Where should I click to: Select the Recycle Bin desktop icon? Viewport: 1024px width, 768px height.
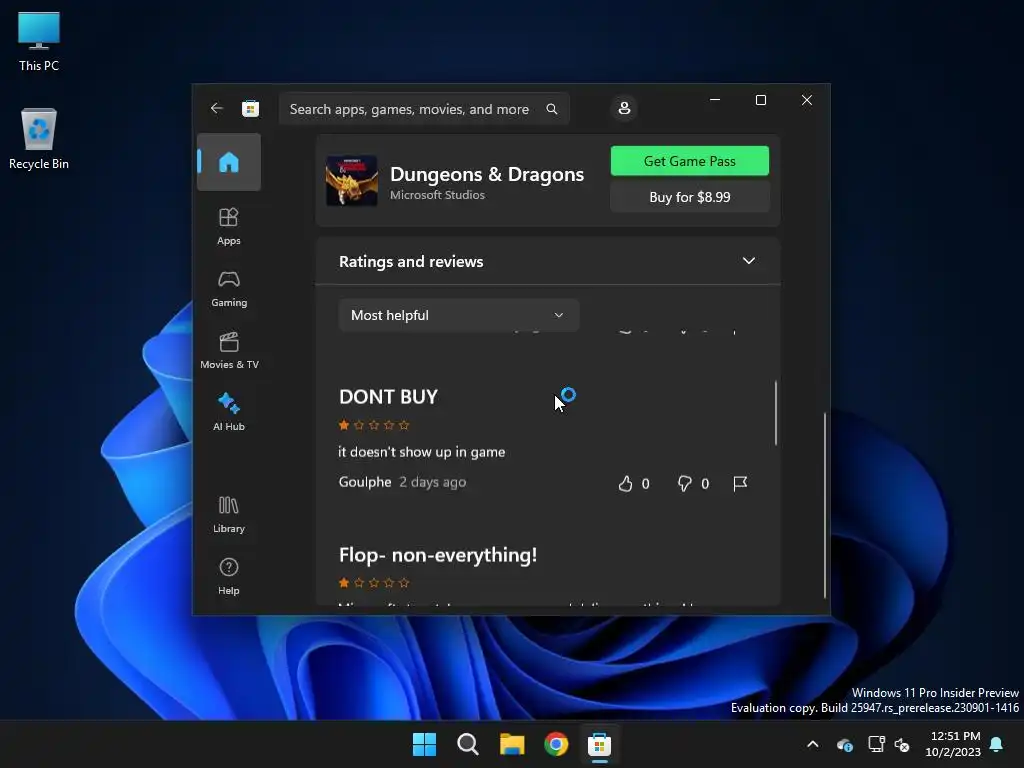point(39,139)
